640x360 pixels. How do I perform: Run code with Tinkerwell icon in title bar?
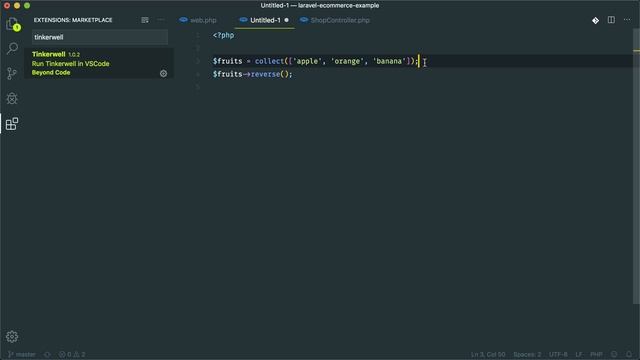[x=595, y=20]
